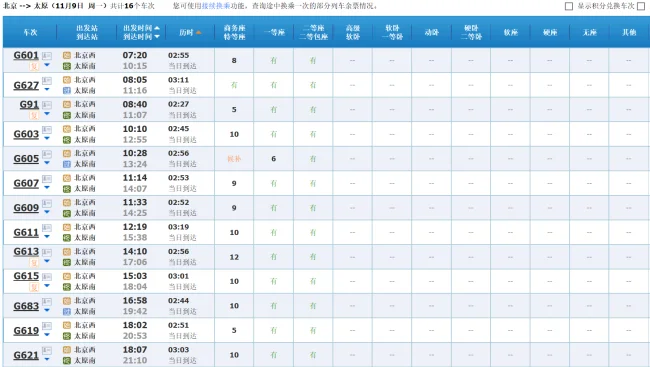The image size is (650, 367).
Task: Open the ID card icon beside G611
Action: coord(47,228)
